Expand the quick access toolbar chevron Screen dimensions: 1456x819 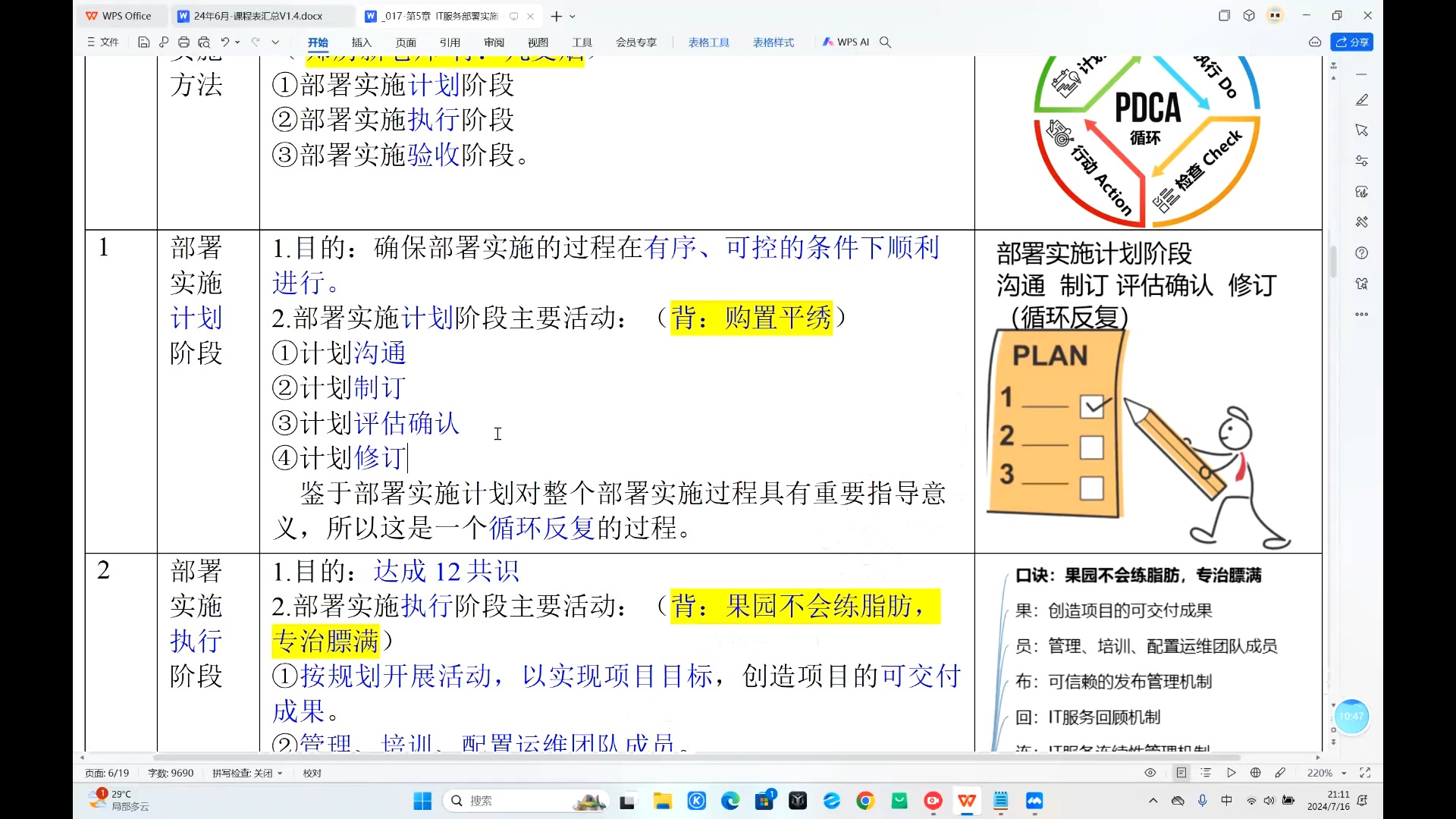click(x=276, y=42)
